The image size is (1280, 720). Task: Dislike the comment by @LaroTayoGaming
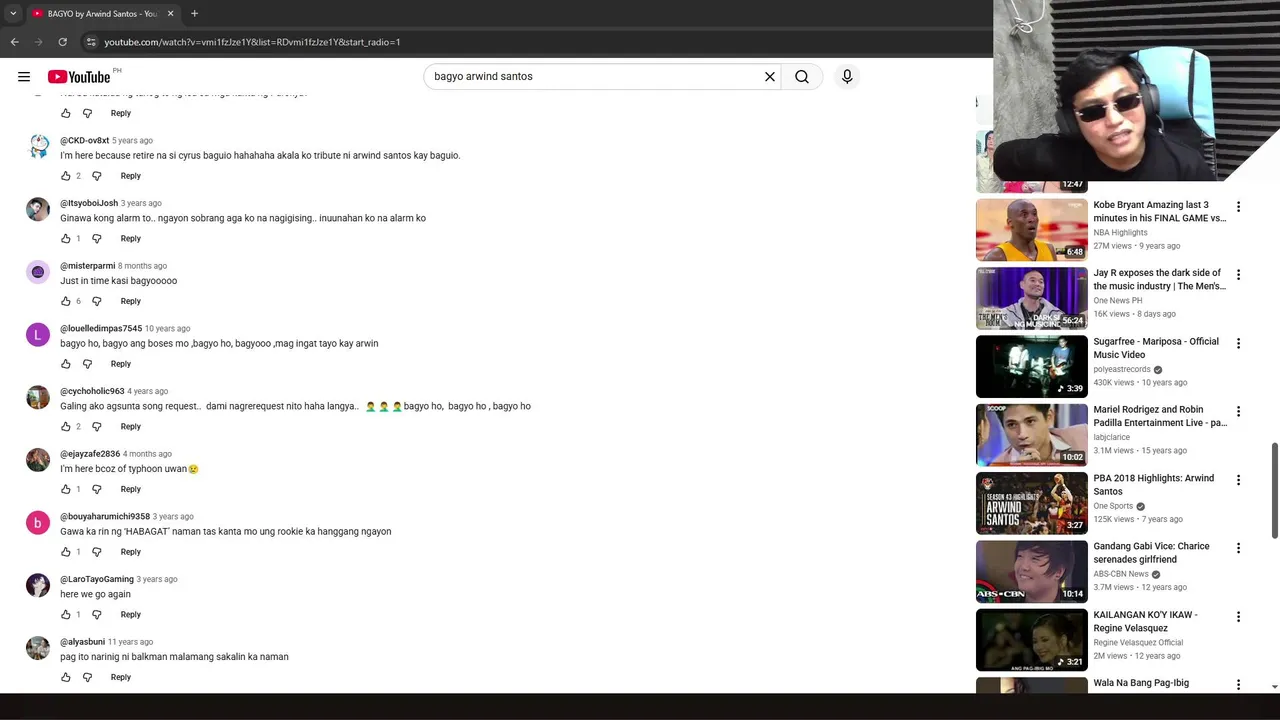coord(97,615)
